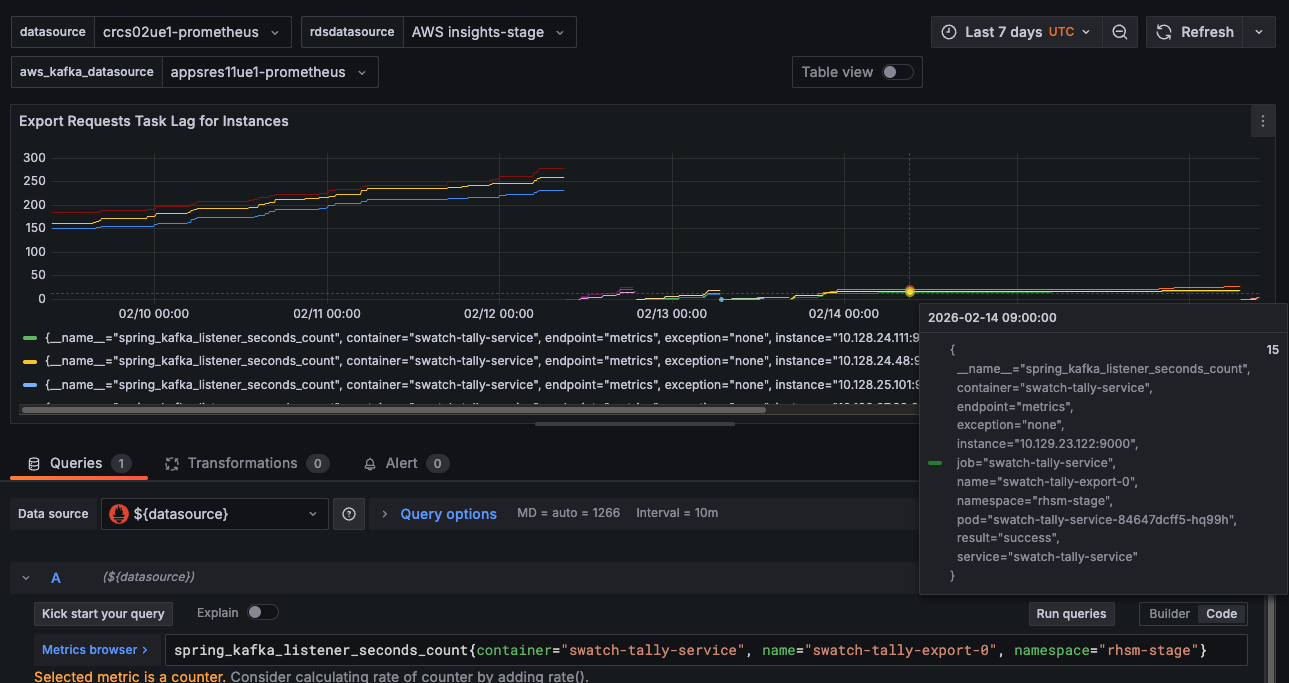Switch to the Queries tab
1289x683 pixels.
[76, 464]
